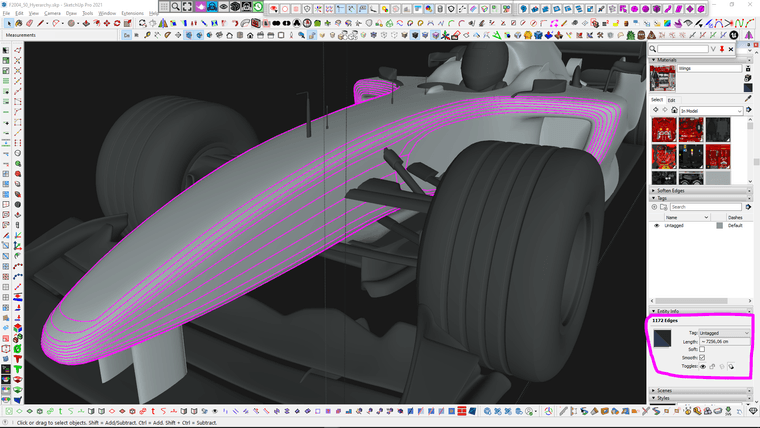The width and height of the screenshot is (760, 428).
Task: Click the Name column header in Tags
Action: click(673, 217)
